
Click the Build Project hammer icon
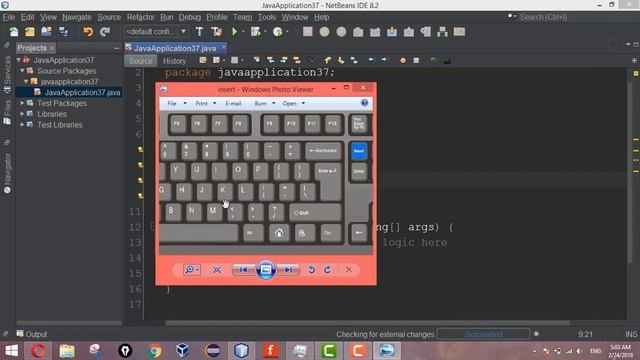click(199, 32)
